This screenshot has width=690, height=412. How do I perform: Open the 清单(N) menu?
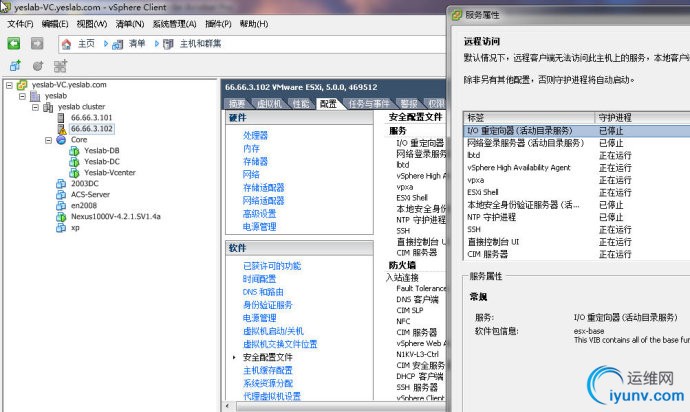tap(130, 24)
